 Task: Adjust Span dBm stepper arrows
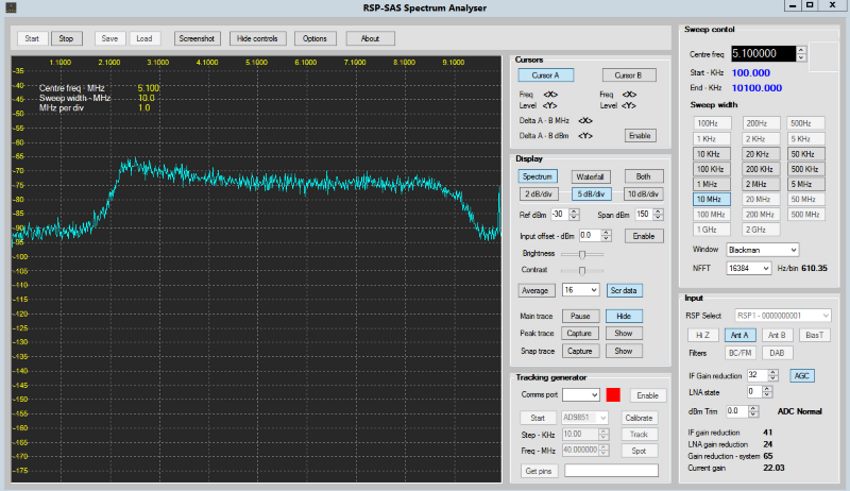(x=658, y=215)
